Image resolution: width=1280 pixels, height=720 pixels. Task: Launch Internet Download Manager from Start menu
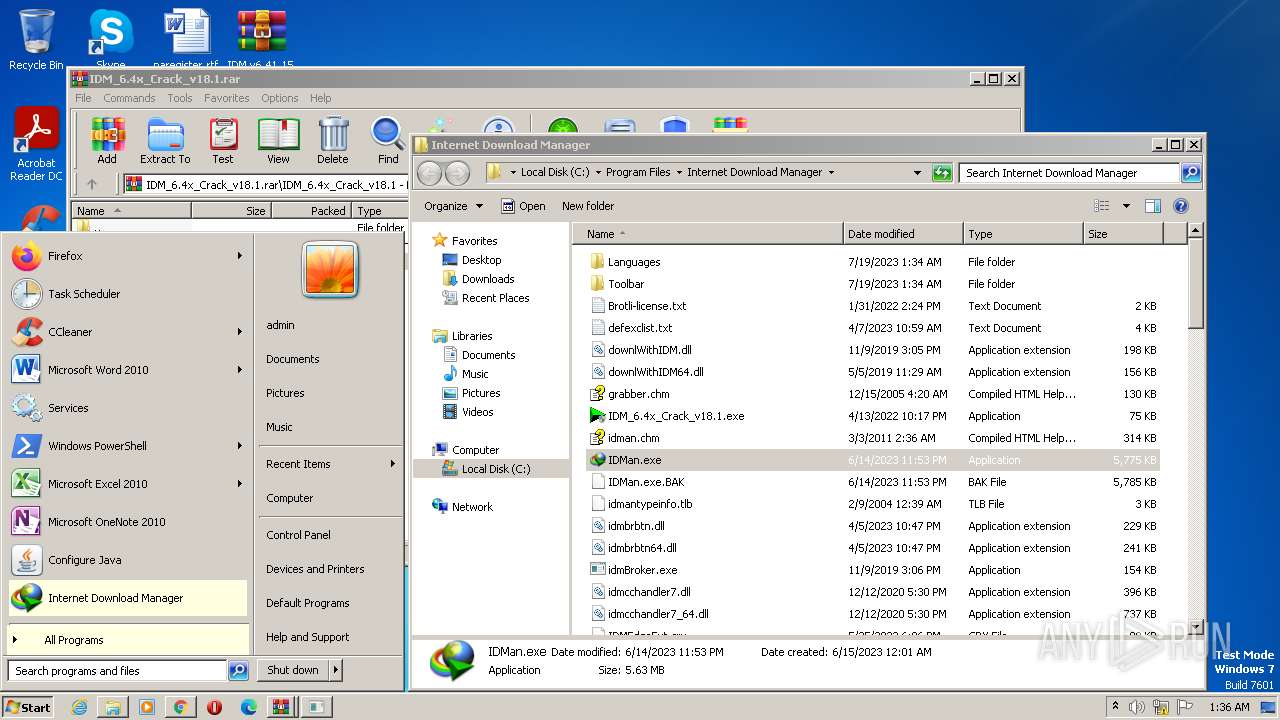click(127, 598)
